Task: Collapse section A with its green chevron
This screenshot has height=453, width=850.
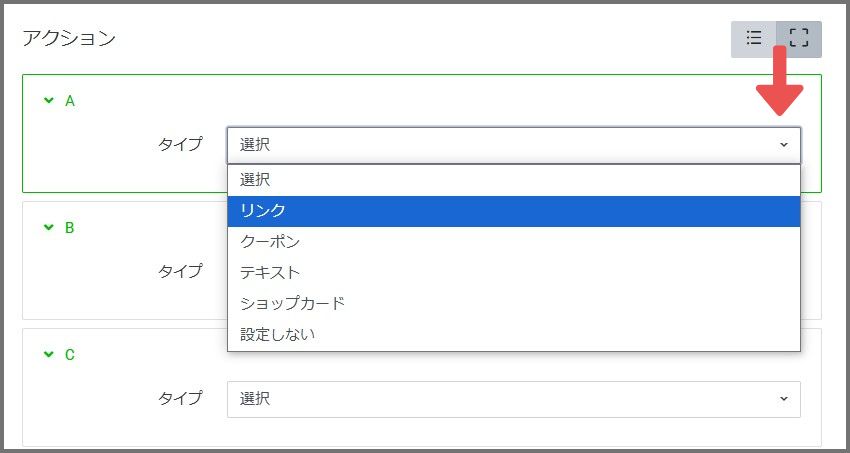Action: point(49,100)
